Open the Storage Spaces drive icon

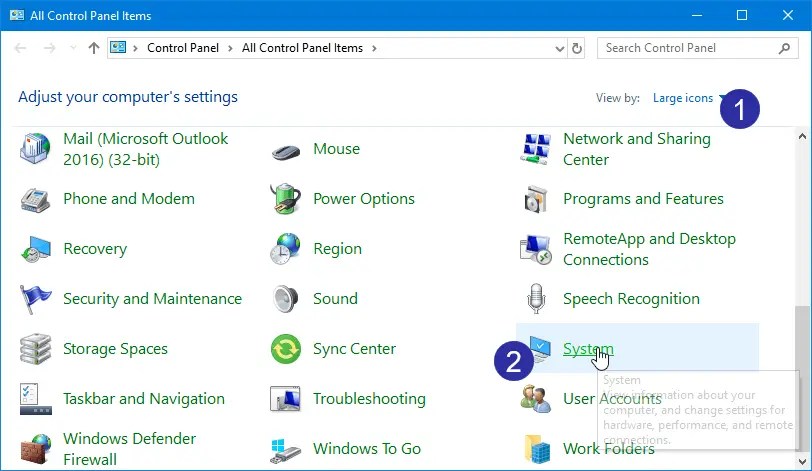(x=36, y=349)
